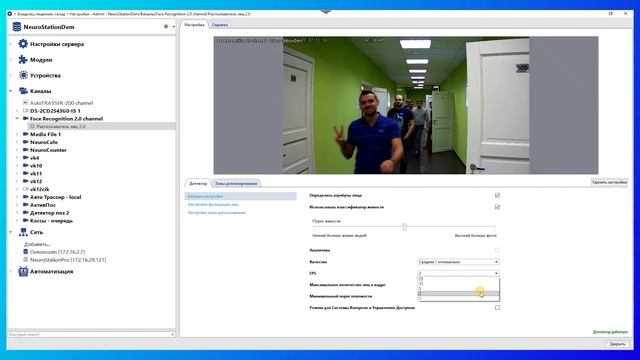Expand the Настройки сервера tree node

tap(11, 44)
